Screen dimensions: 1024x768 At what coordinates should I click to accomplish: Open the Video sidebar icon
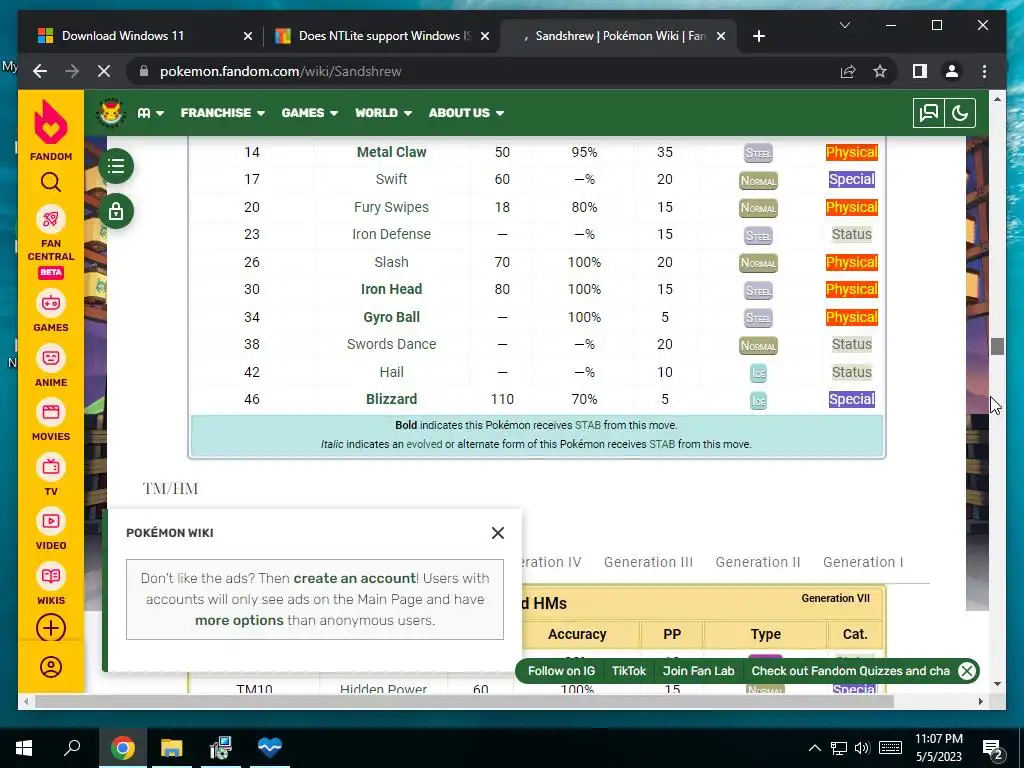tap(50, 521)
